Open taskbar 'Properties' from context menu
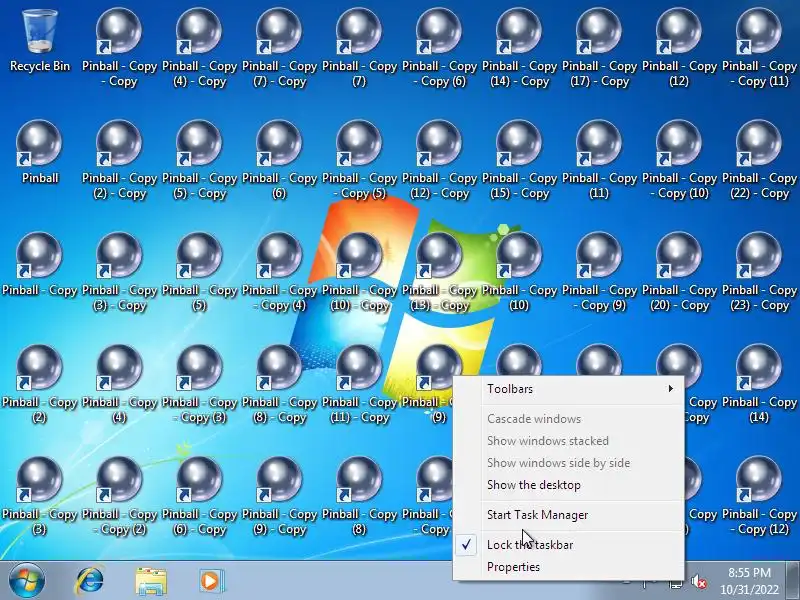 (568, 567)
